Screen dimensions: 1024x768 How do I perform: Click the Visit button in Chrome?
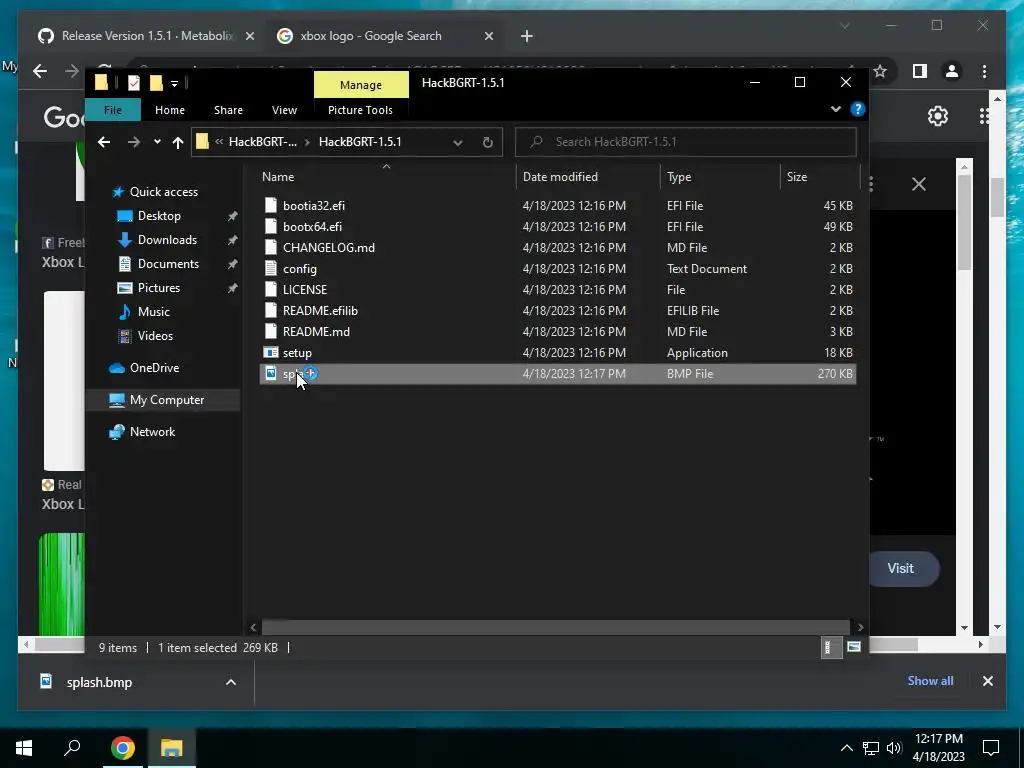pos(901,568)
